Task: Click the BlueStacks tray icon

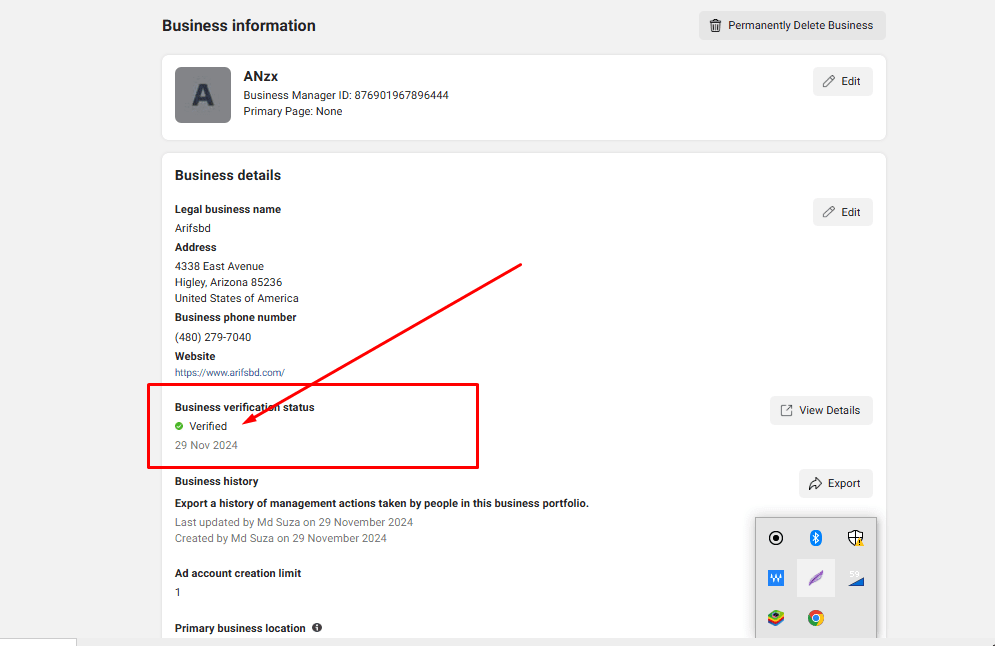Action: click(776, 618)
